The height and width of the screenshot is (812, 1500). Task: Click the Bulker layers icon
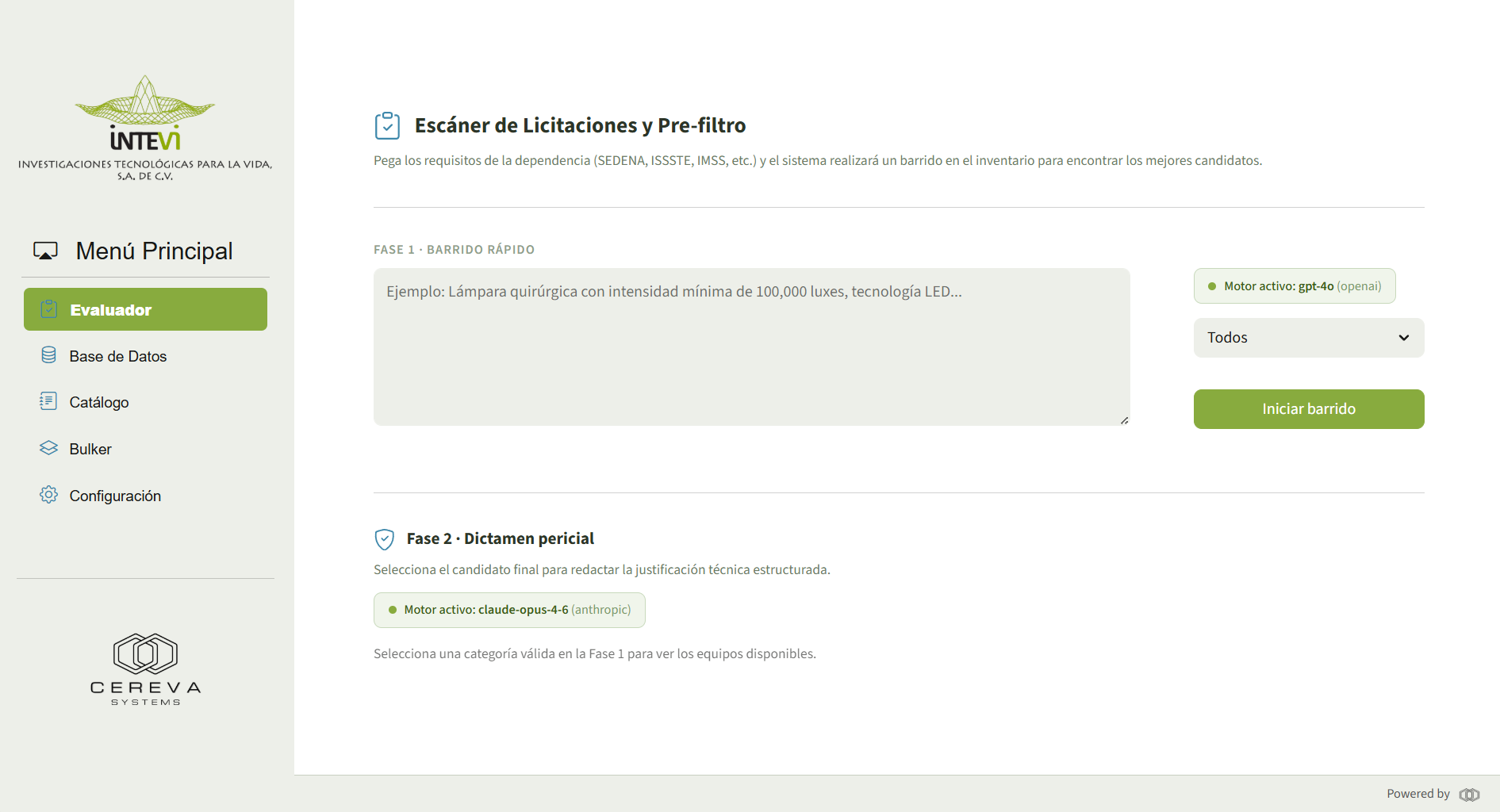pyautogui.click(x=48, y=448)
